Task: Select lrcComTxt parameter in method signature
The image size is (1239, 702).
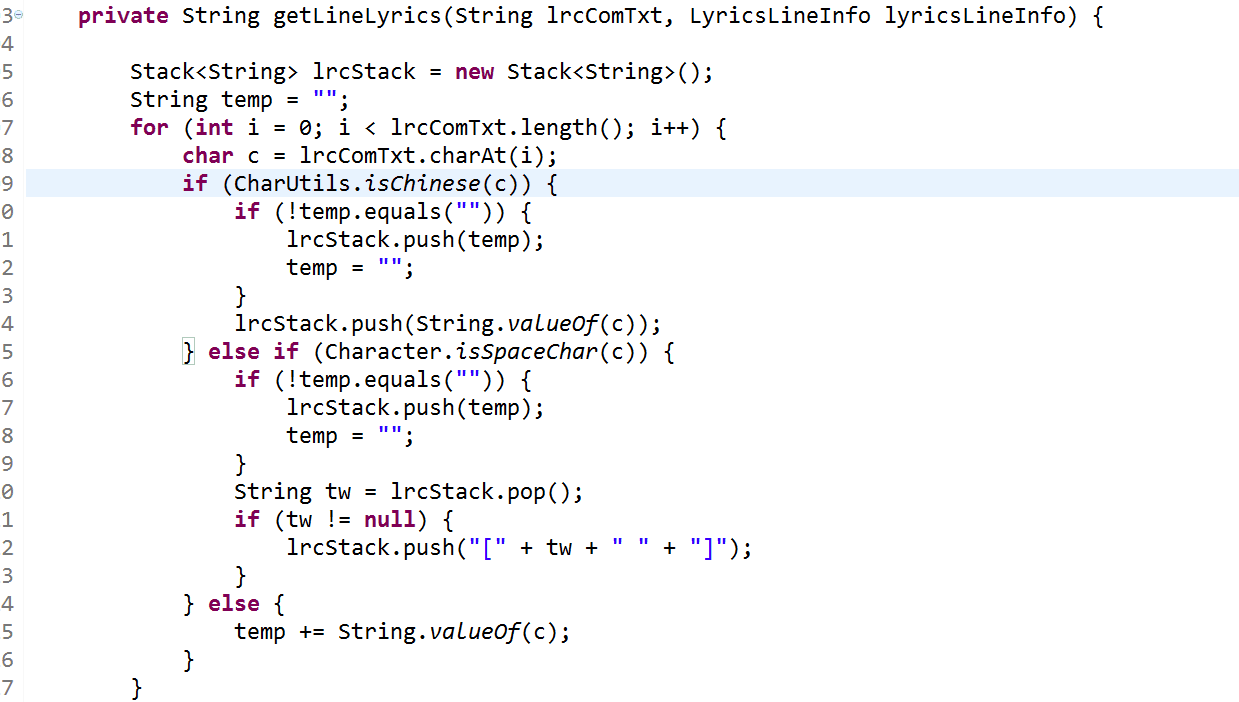Action: pyautogui.click(x=605, y=17)
